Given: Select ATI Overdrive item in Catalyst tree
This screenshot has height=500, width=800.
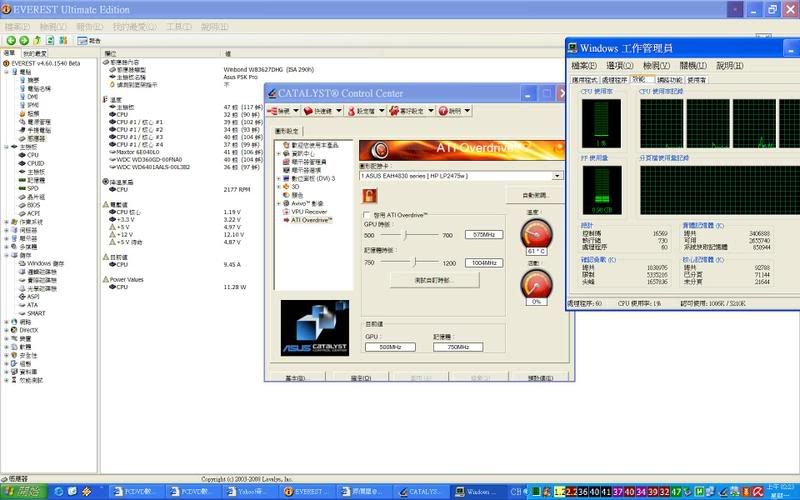Looking at the screenshot, I should pyautogui.click(x=312, y=220).
